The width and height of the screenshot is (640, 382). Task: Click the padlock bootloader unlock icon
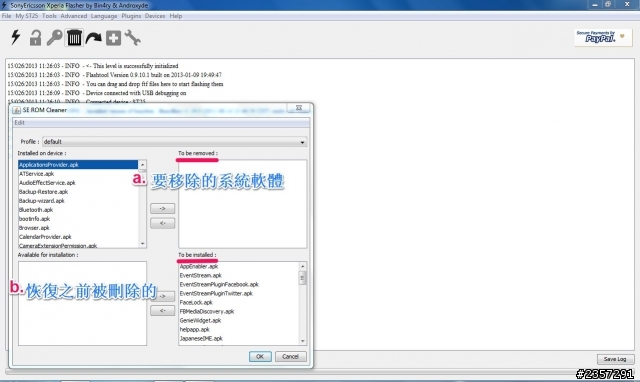35,38
